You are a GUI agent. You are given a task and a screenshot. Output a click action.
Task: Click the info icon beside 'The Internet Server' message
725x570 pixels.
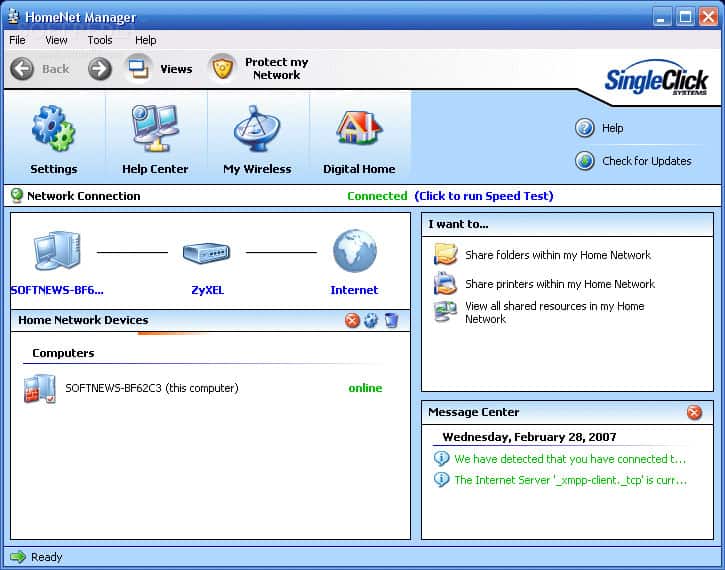[x=442, y=479]
